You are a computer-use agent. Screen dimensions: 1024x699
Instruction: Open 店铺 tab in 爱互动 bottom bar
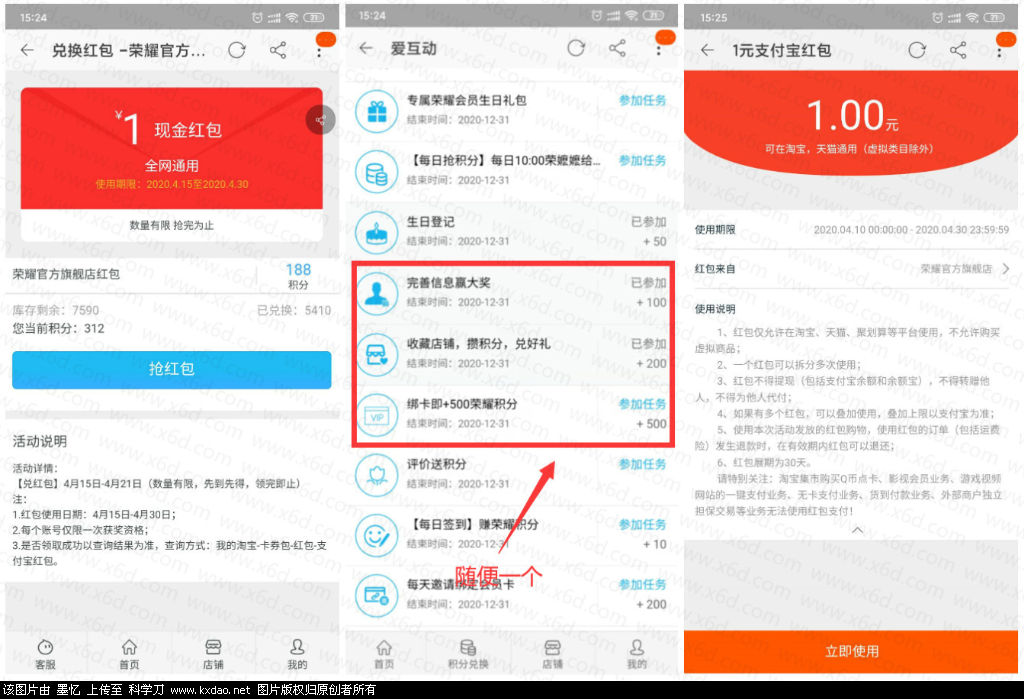tap(552, 654)
